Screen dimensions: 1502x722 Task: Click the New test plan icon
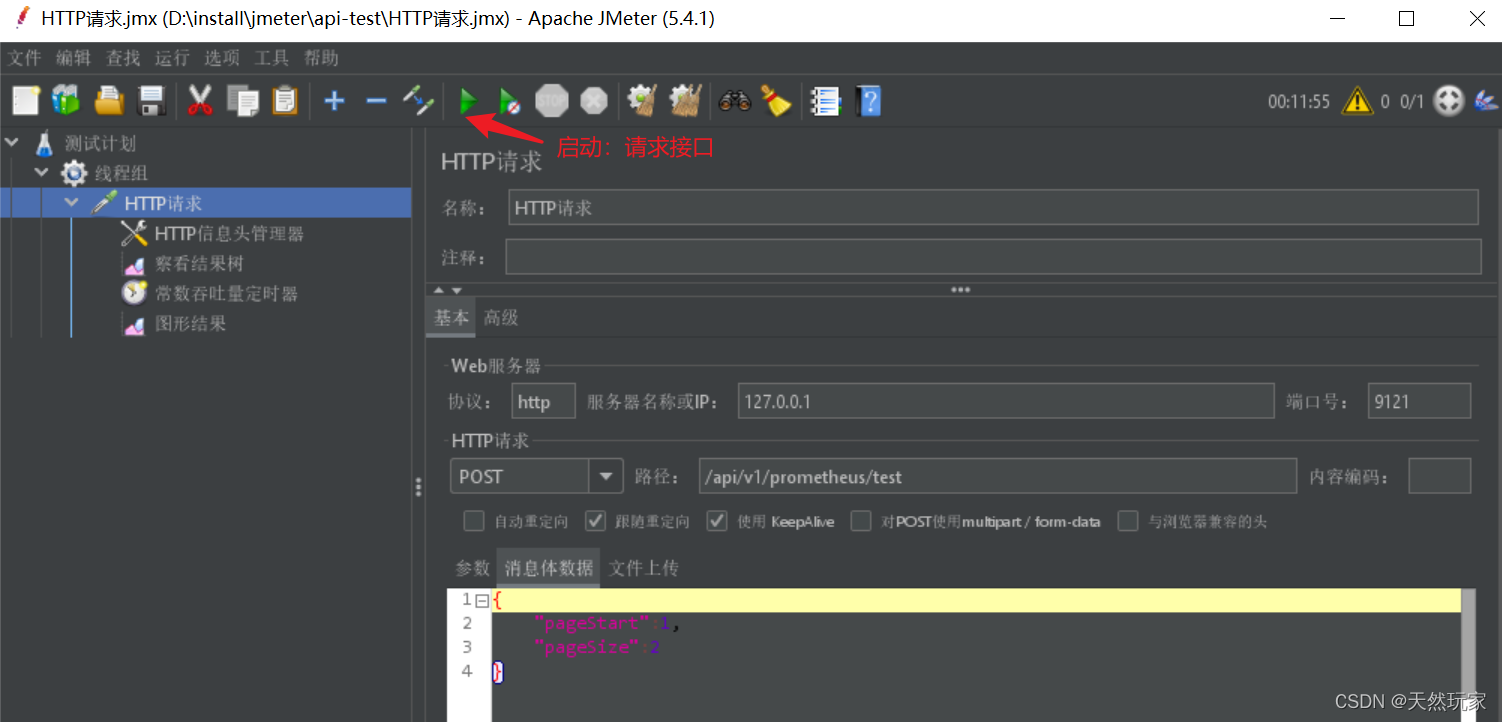tap(26, 100)
